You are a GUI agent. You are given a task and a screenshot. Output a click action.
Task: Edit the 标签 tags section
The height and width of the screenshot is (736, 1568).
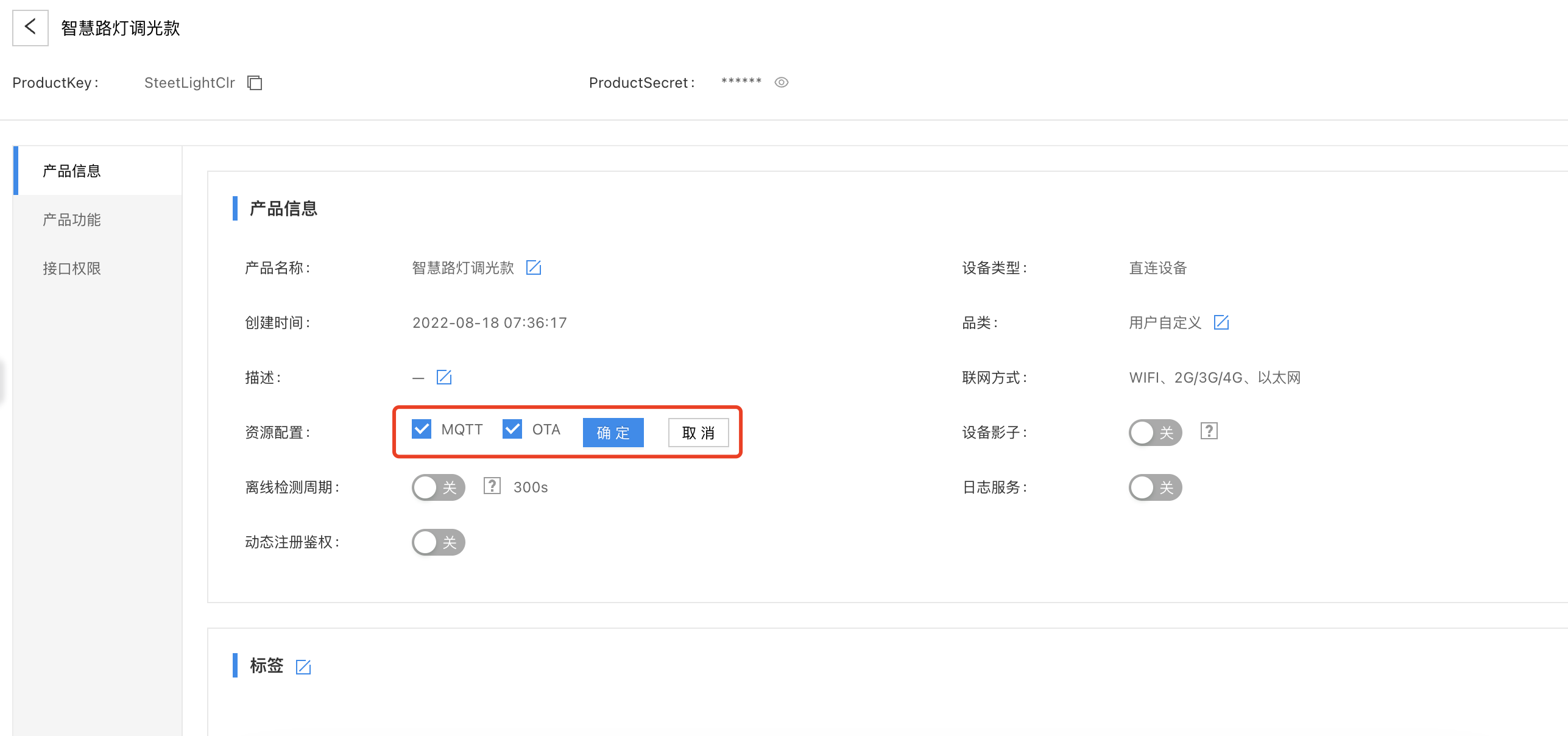[x=303, y=667]
